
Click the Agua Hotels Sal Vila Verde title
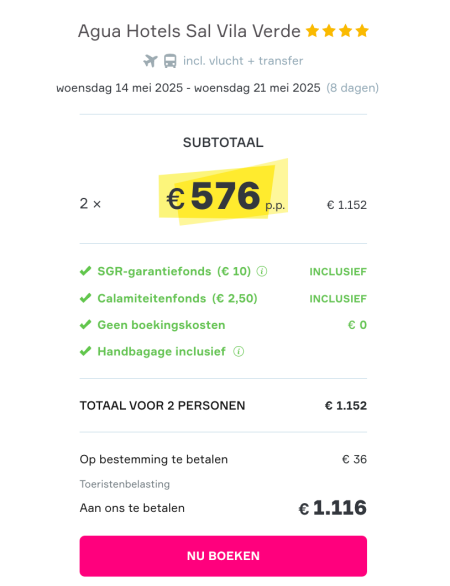point(189,31)
